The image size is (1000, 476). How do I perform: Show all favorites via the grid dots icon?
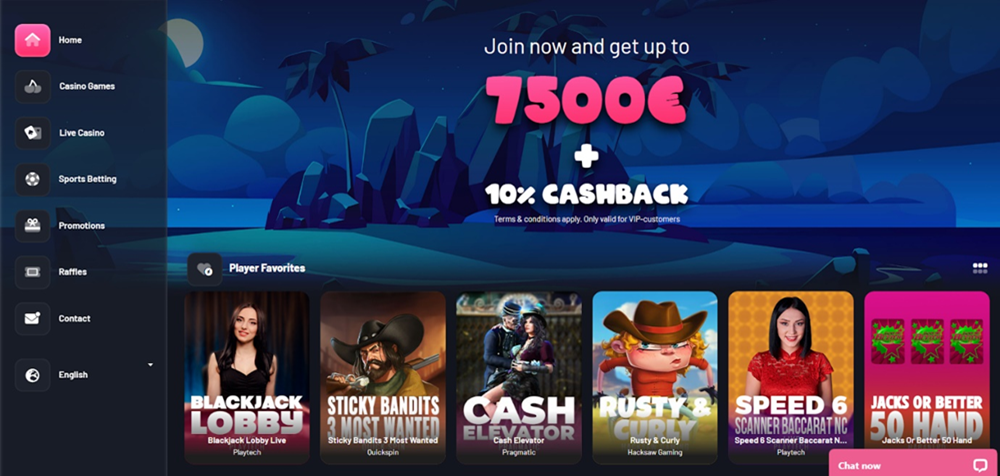pos(980,269)
